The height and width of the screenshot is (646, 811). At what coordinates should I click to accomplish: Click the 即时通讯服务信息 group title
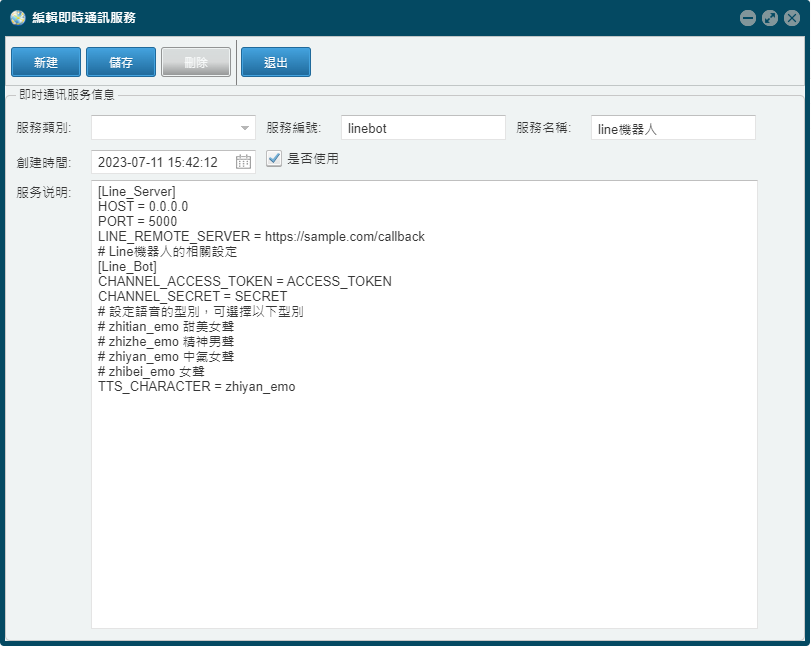point(67,95)
